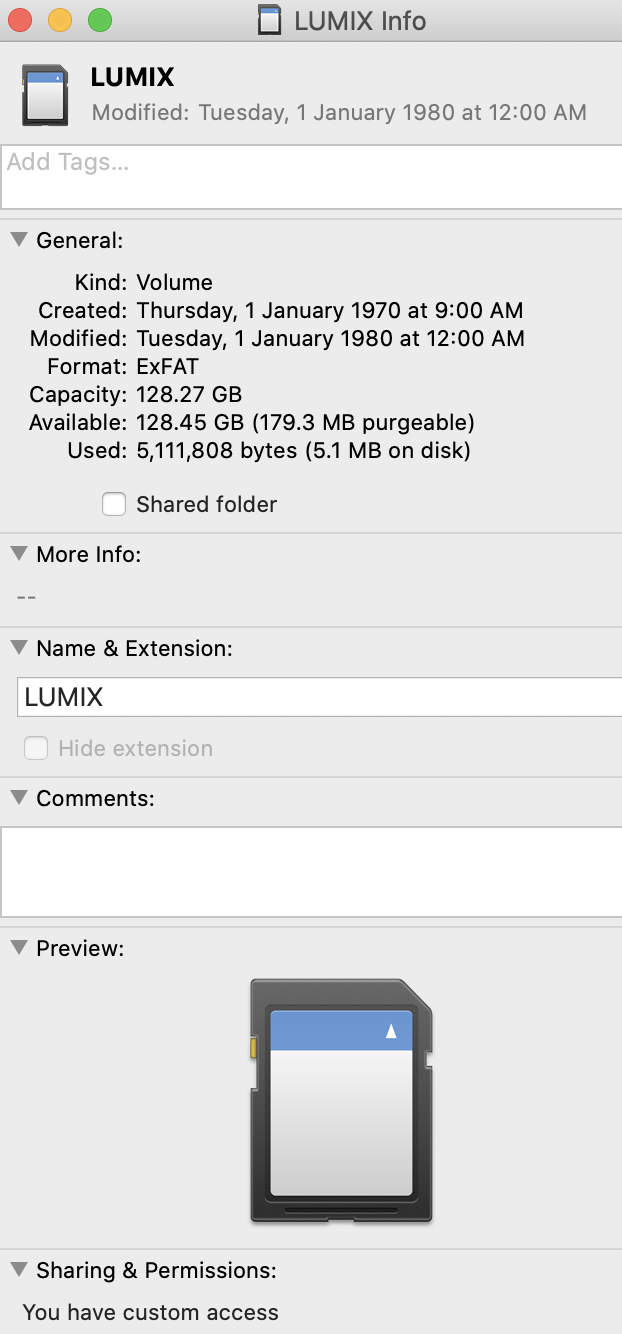
Task: Click the large SD card preview image
Action: coord(341,1101)
